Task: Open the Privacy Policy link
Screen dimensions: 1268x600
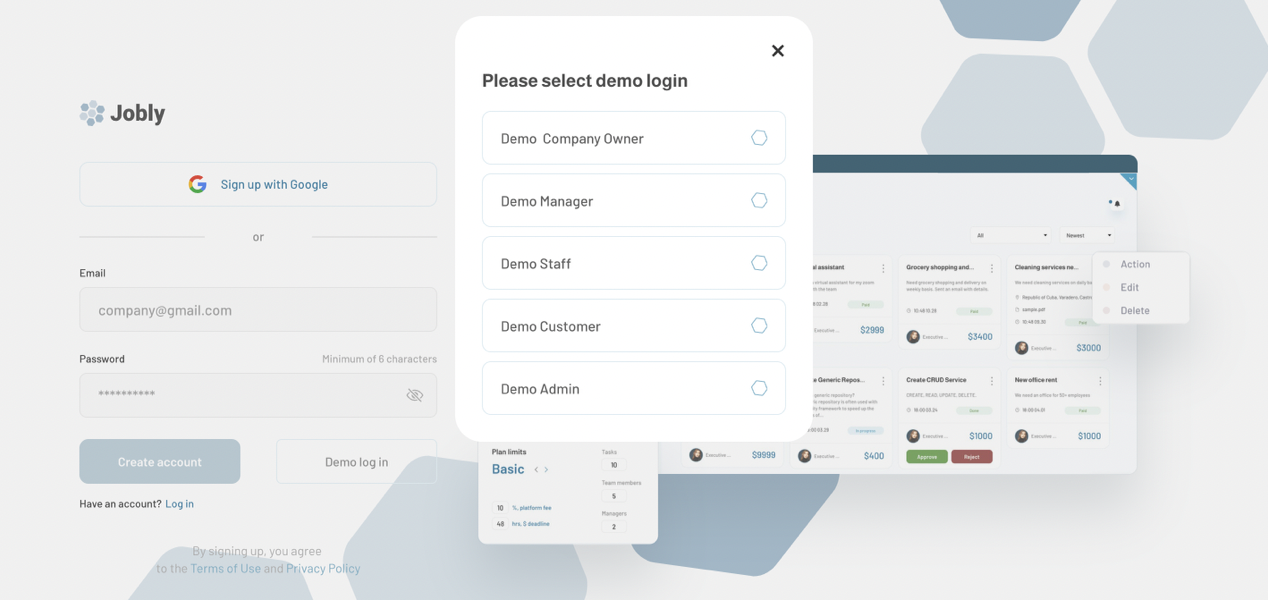Action: (323, 568)
